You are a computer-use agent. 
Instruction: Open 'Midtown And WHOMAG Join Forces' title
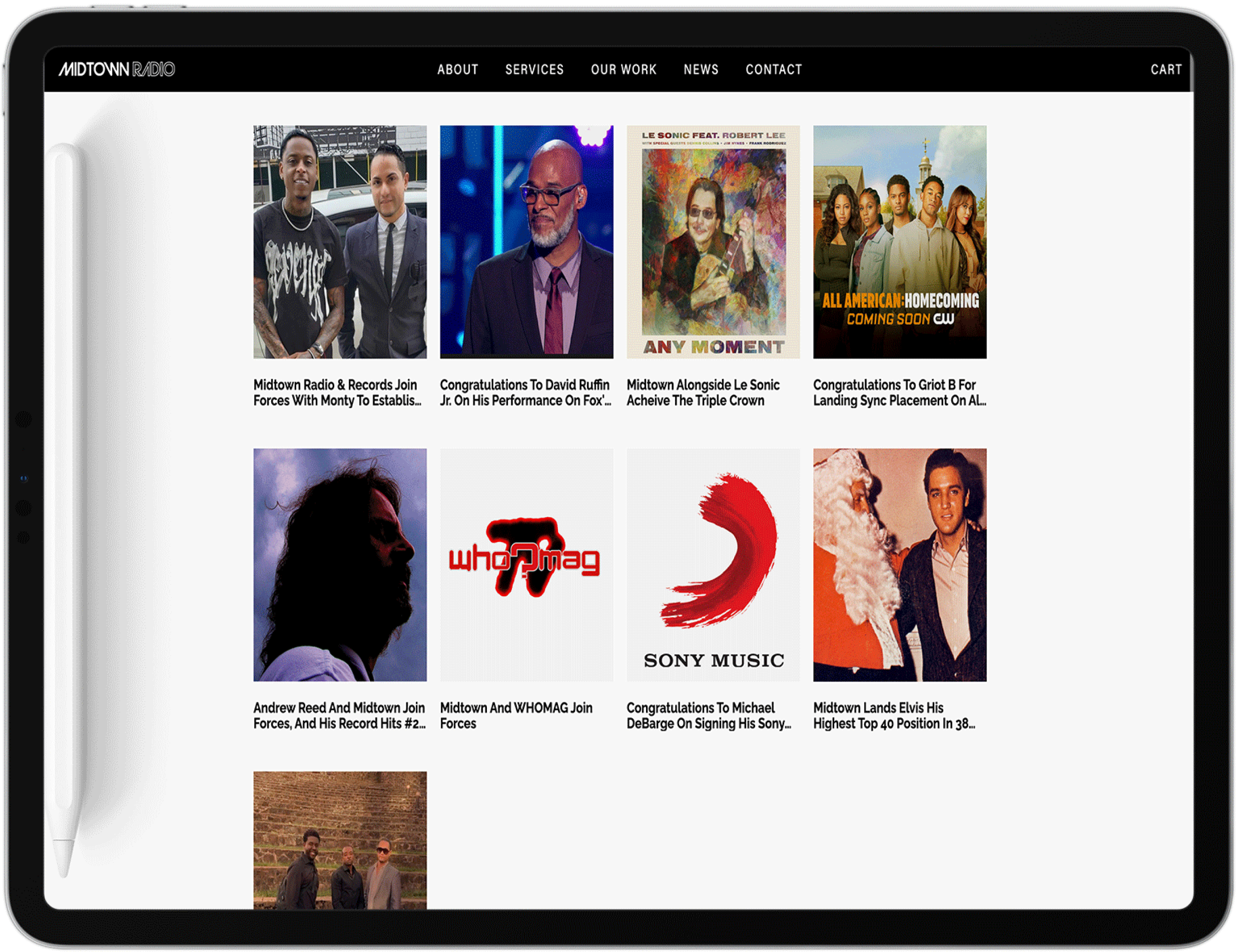(516, 716)
